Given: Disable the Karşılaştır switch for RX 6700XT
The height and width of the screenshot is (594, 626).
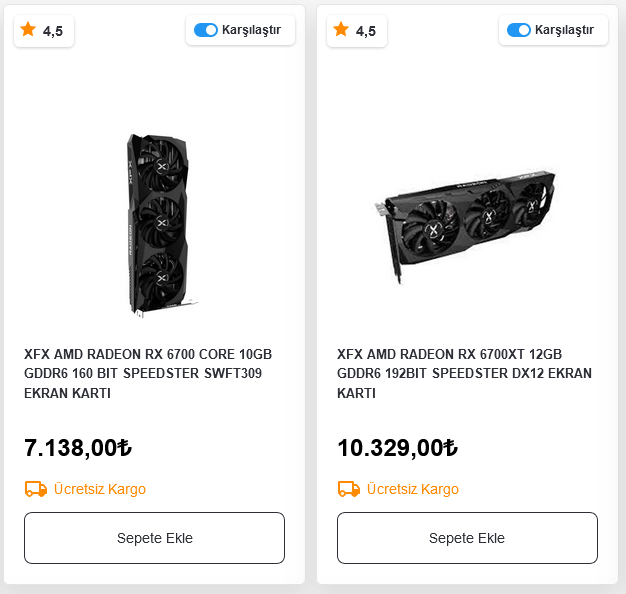Looking at the screenshot, I should tap(519, 30).
